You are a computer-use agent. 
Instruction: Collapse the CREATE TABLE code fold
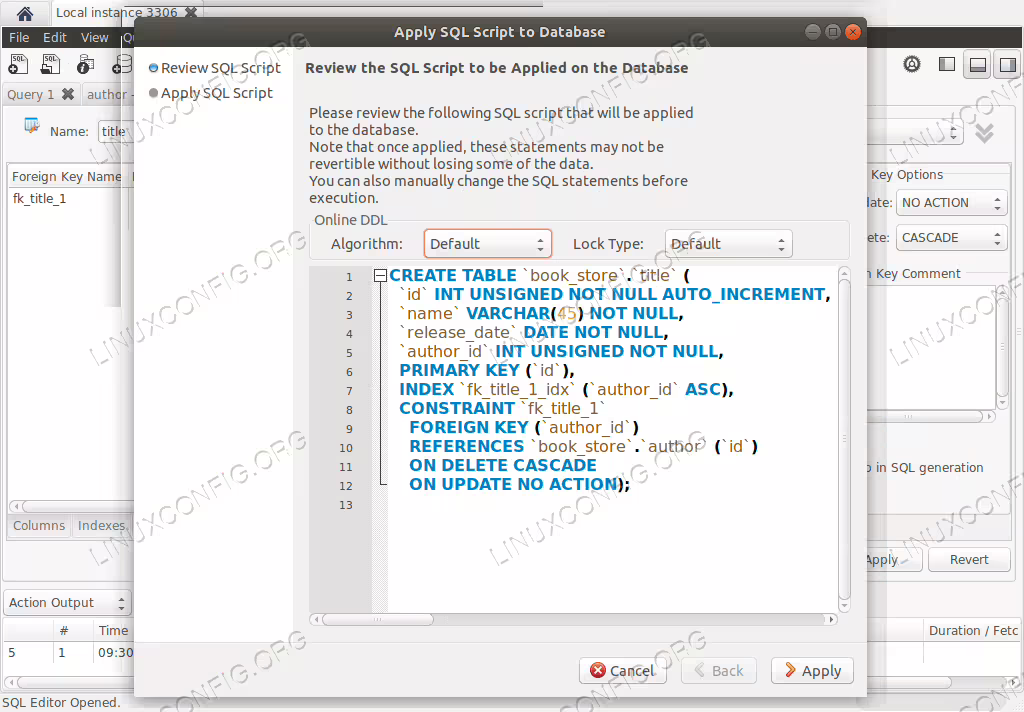[x=380, y=276]
